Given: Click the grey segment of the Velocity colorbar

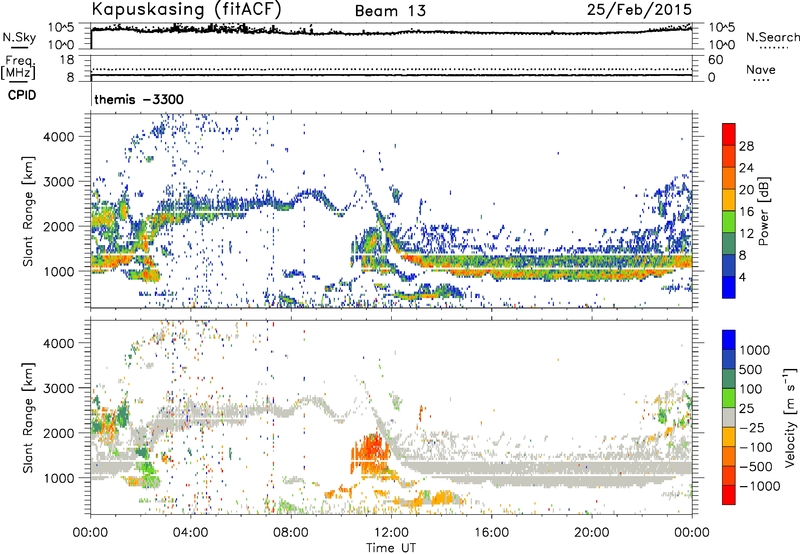Looking at the screenshot, I should pos(729,417).
